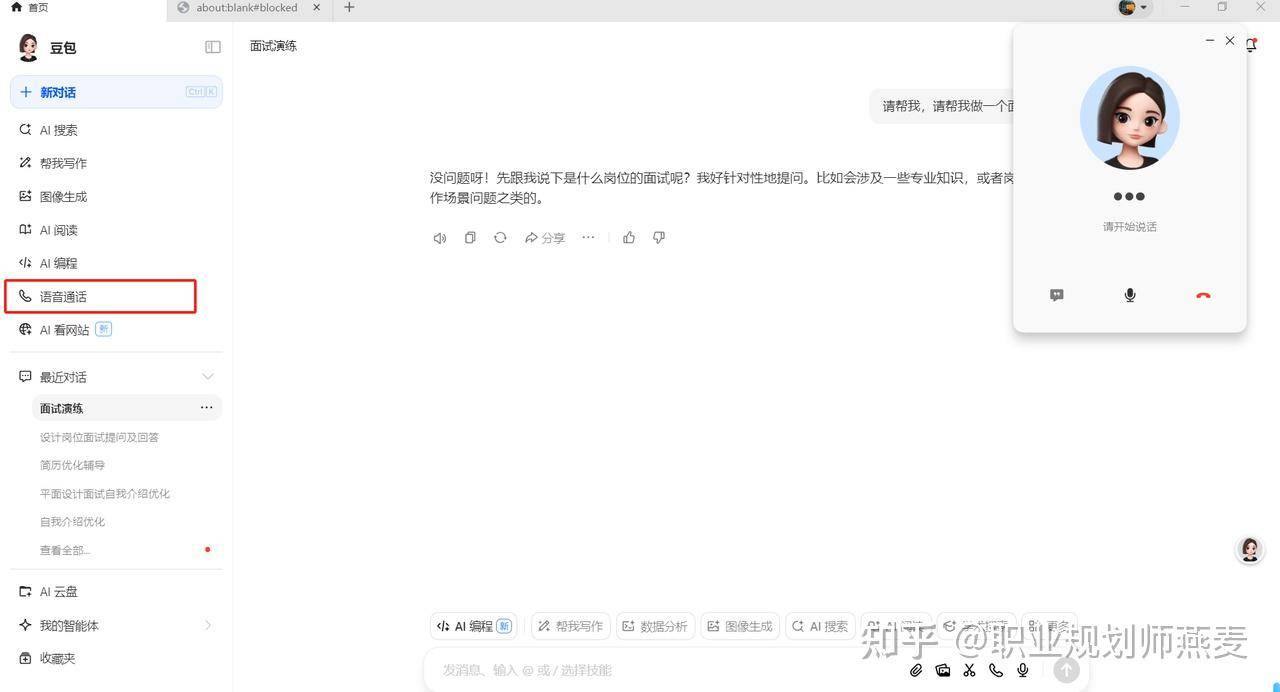
Task: Open 收藏夹 in the sidebar
Action: click(x=116, y=659)
